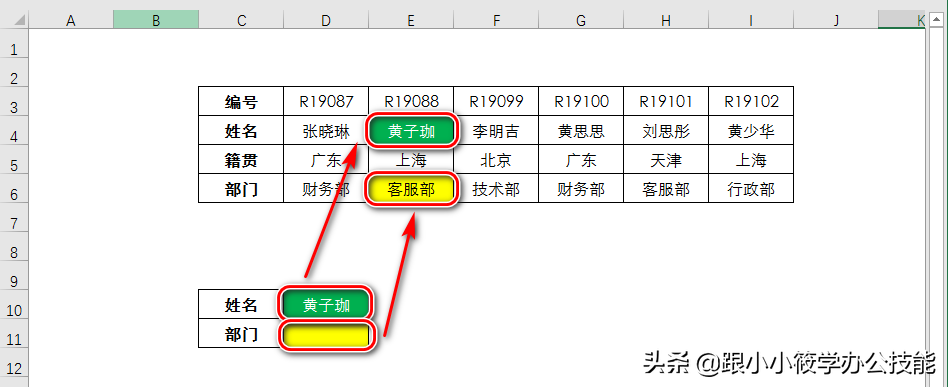Click cell containing R19102
The image size is (948, 387).
pyautogui.click(x=751, y=101)
